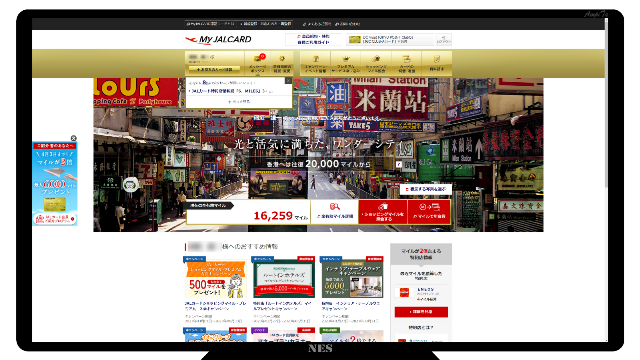
Task: Click the red mile exchange icon button
Action: (x=429, y=211)
